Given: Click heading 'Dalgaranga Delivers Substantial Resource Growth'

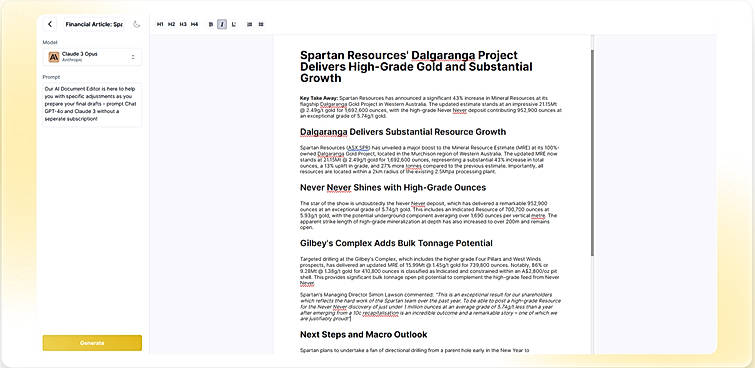Looking at the screenshot, I should (x=403, y=132).
